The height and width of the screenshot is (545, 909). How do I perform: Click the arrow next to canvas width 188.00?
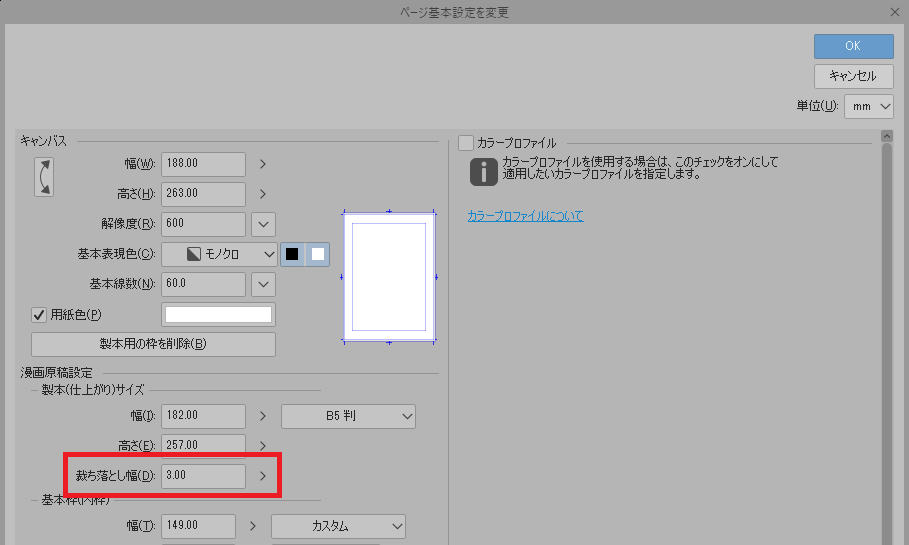click(x=263, y=164)
